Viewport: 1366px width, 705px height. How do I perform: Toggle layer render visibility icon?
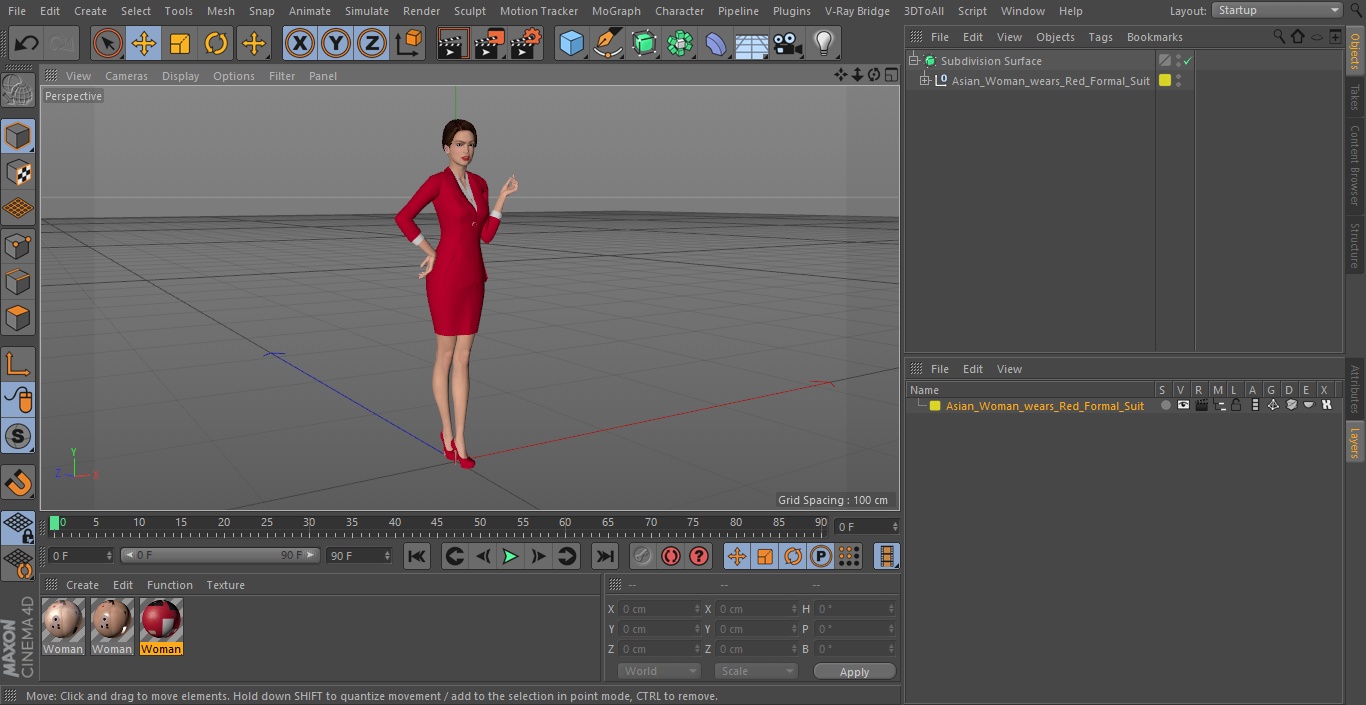coord(1201,406)
